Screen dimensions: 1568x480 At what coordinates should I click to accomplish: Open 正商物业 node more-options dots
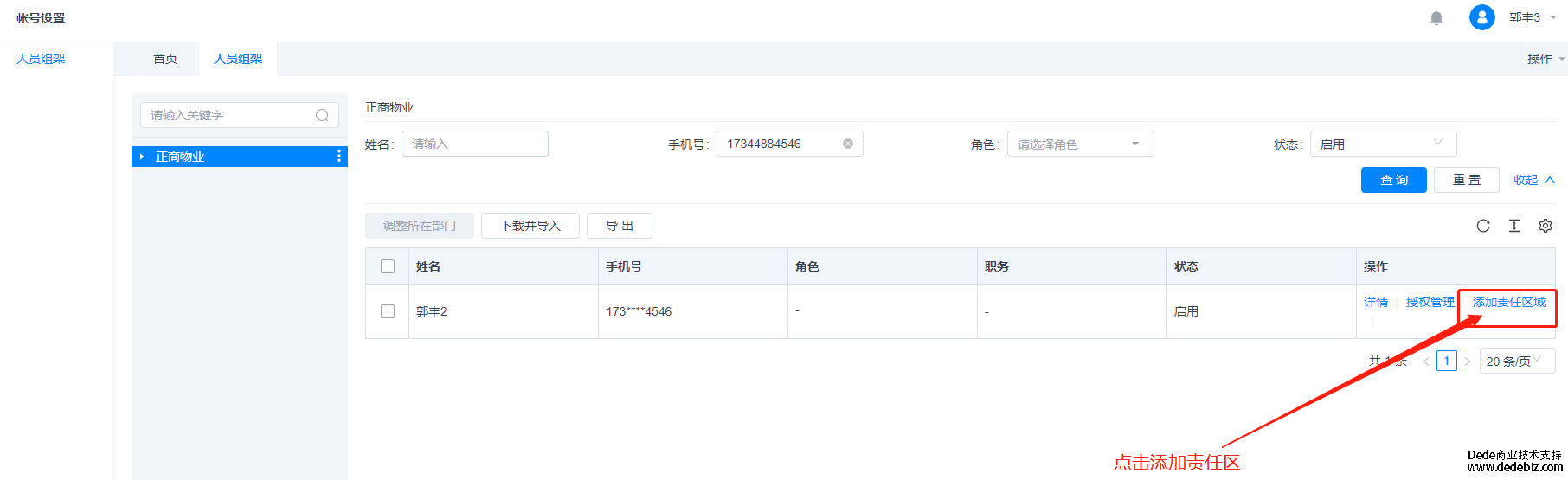click(x=338, y=157)
